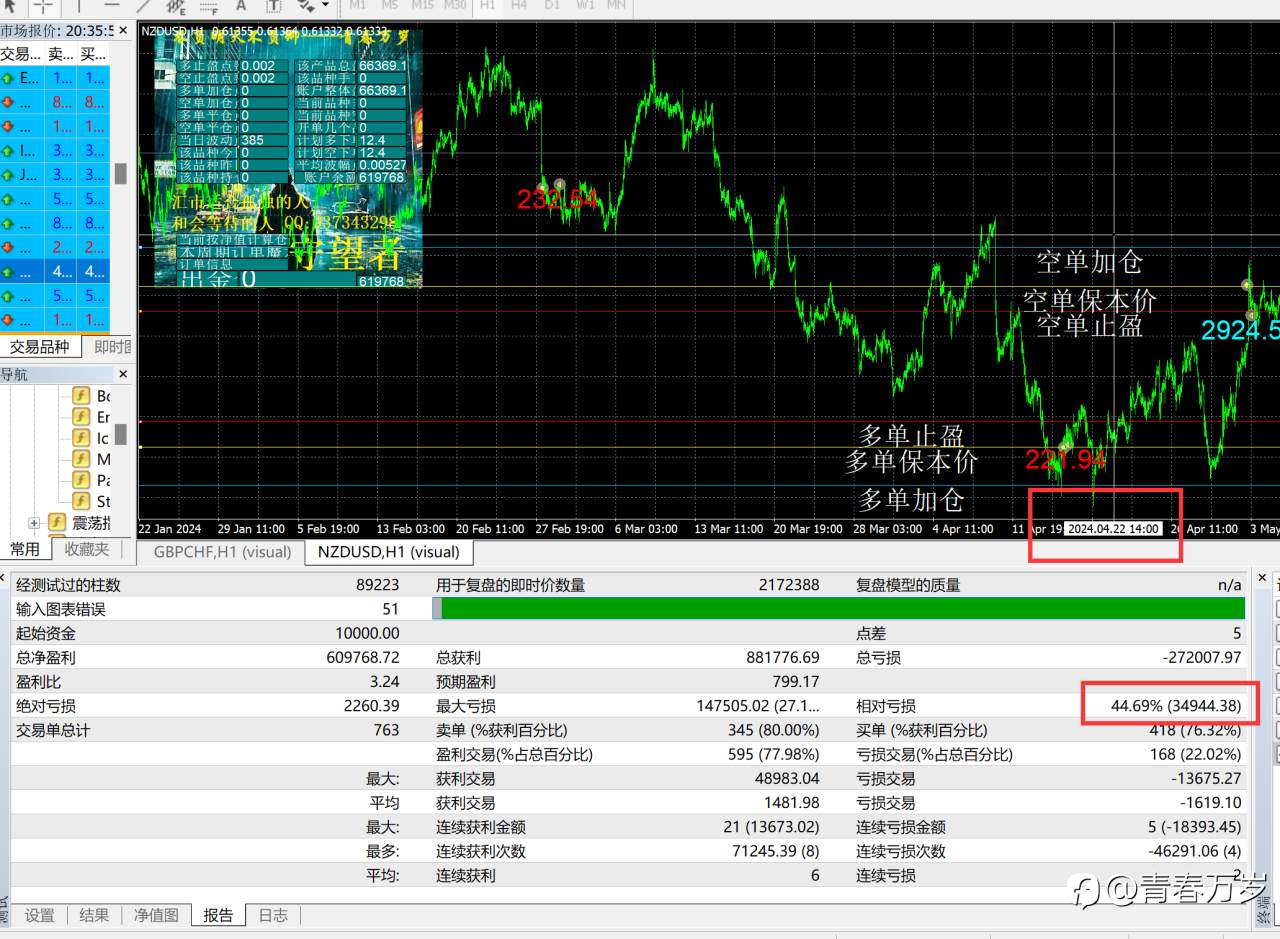Switch to NZDUSD,H1 (visual) chart tab
The height and width of the screenshot is (939, 1280).
388,551
